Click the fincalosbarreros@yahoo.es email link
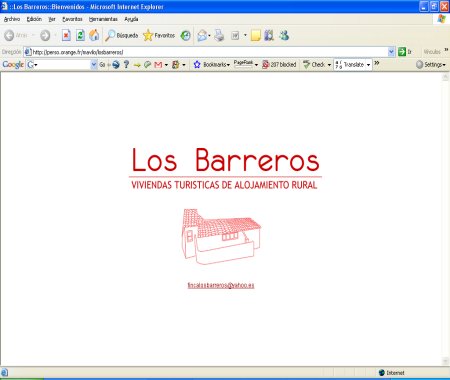Screen dimensions: 450x380 click(221, 285)
